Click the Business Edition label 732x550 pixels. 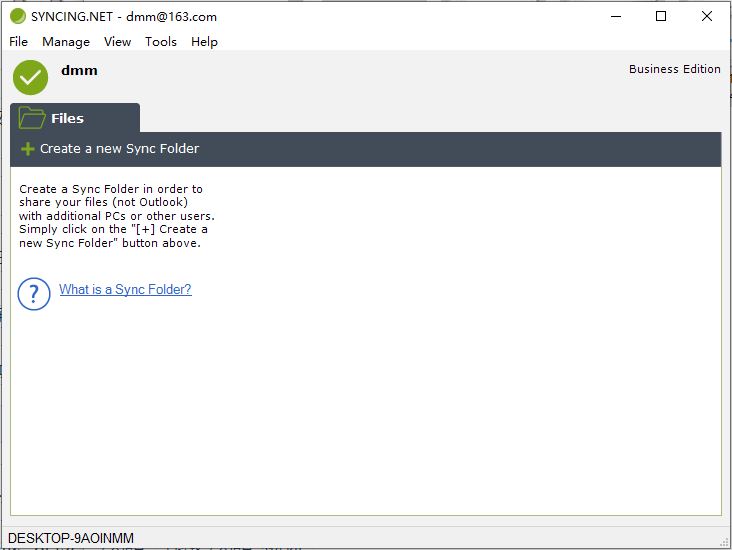[675, 69]
